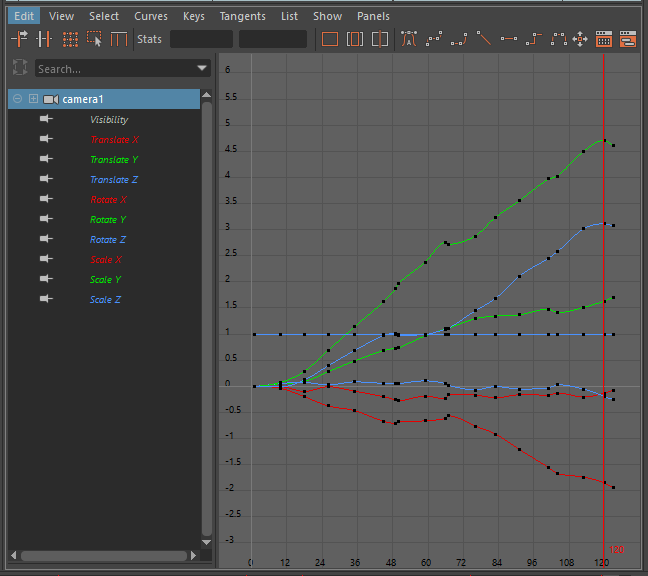
Task: Collapse camera1 with the minus circle
Action: point(17,99)
